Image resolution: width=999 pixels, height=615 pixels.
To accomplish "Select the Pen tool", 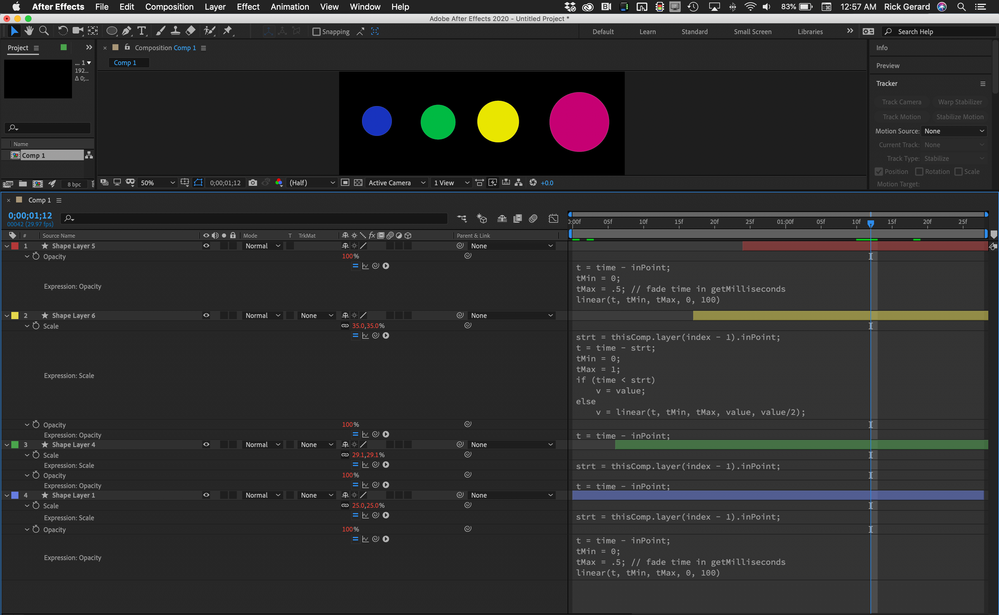I will click(x=128, y=31).
